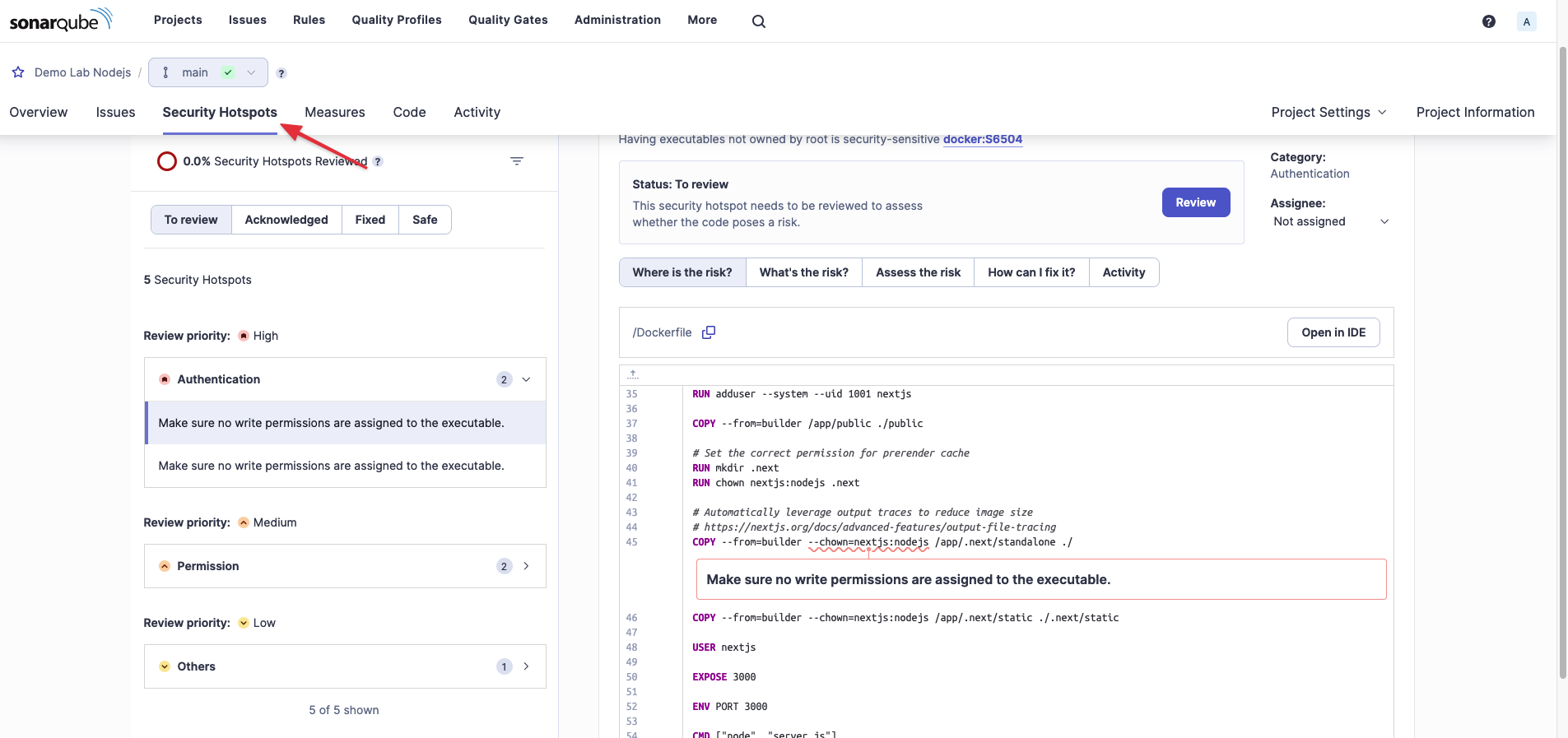Open the docker:S6504 rule link
Image resolution: width=1568 pixels, height=738 pixels.
(982, 139)
